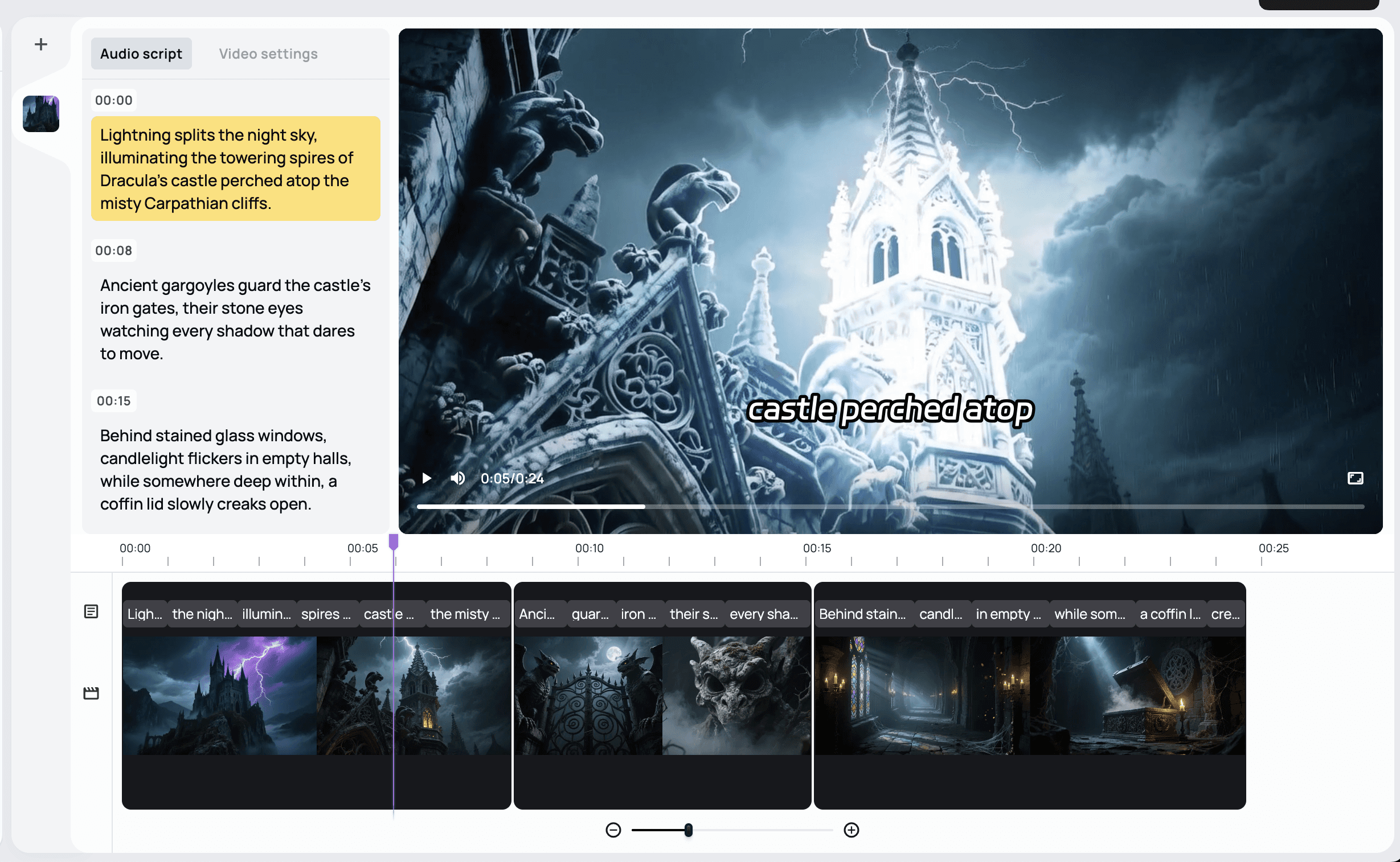Select the Ancient gargoyles script paragraph

[x=235, y=319]
